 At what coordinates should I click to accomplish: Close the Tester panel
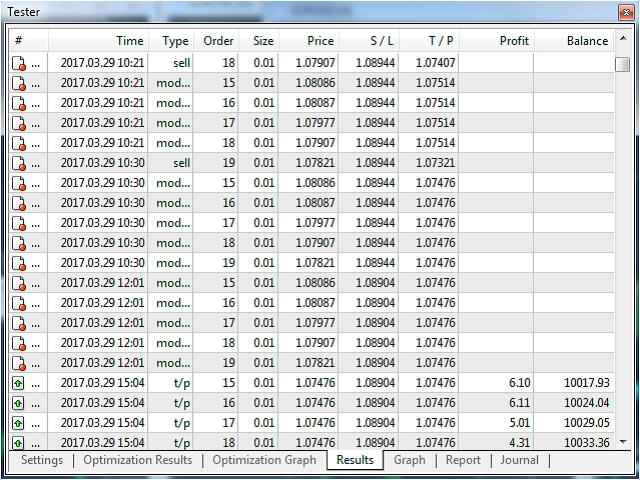(x=624, y=12)
